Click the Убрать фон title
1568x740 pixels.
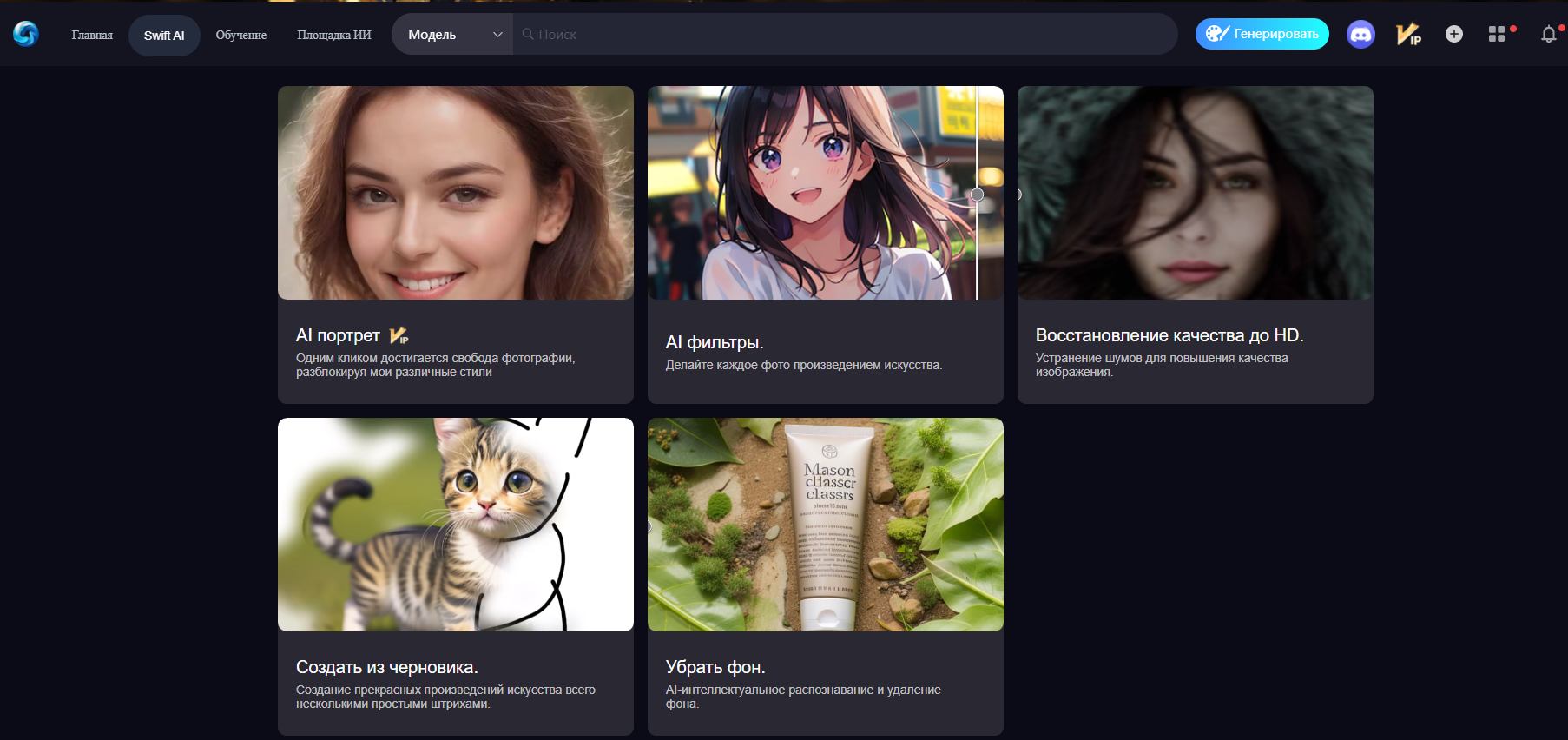[x=715, y=667]
